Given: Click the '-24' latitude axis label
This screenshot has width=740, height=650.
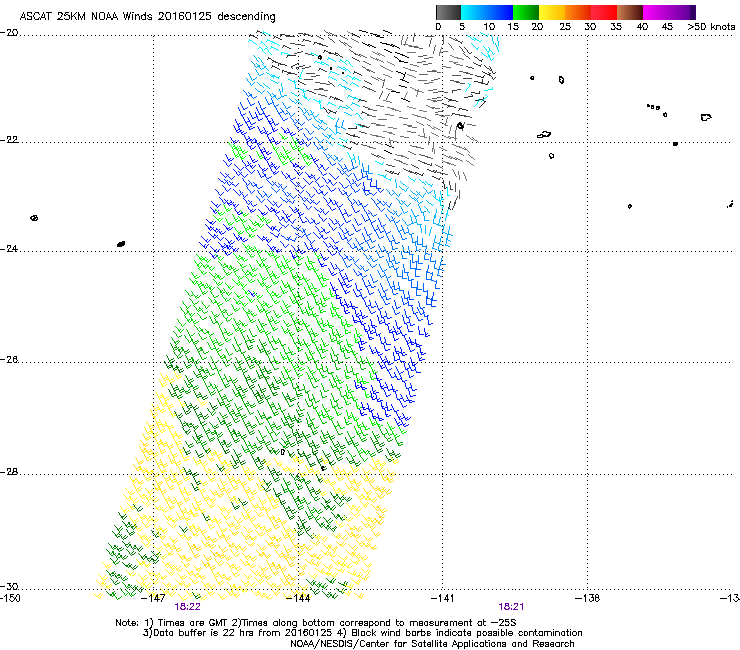Looking at the screenshot, I should point(9,249).
